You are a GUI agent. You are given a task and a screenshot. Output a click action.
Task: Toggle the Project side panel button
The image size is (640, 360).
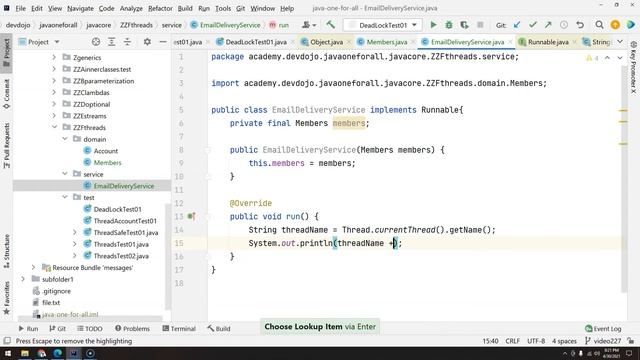[x=7, y=53]
